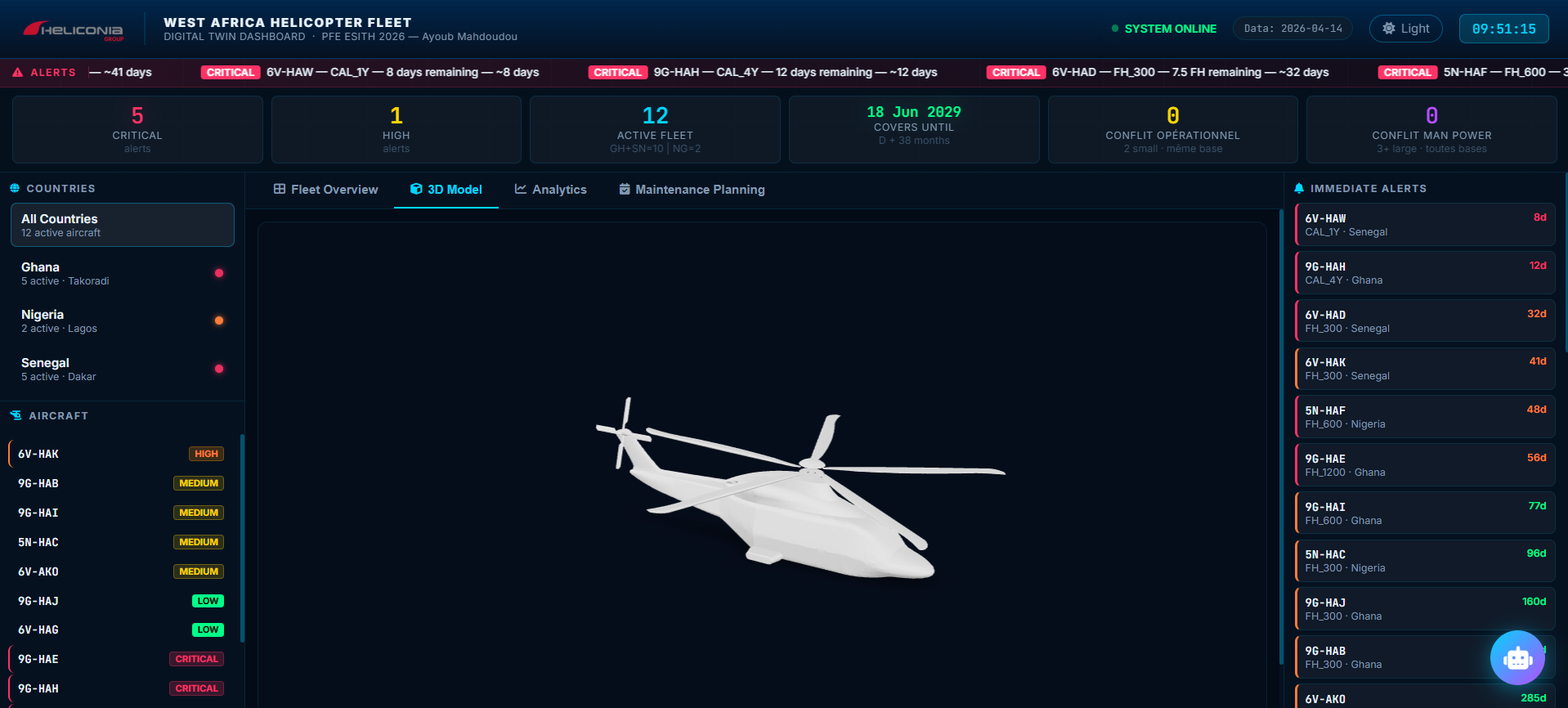Click the 09:51:15 clock display
Screen dimensions: 1568x708
[x=1503, y=29]
